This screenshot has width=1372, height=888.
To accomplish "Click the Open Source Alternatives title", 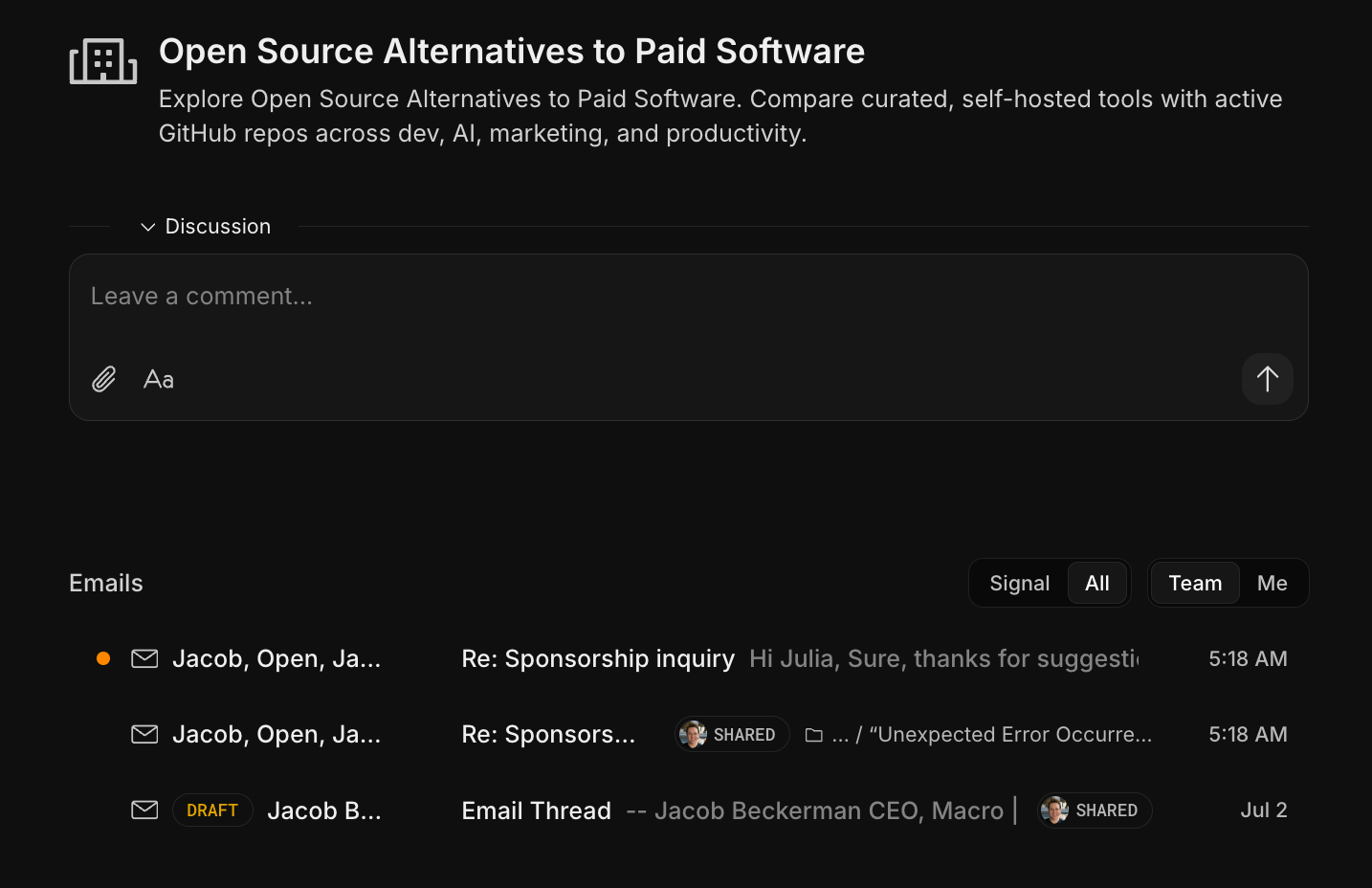I will (512, 51).
